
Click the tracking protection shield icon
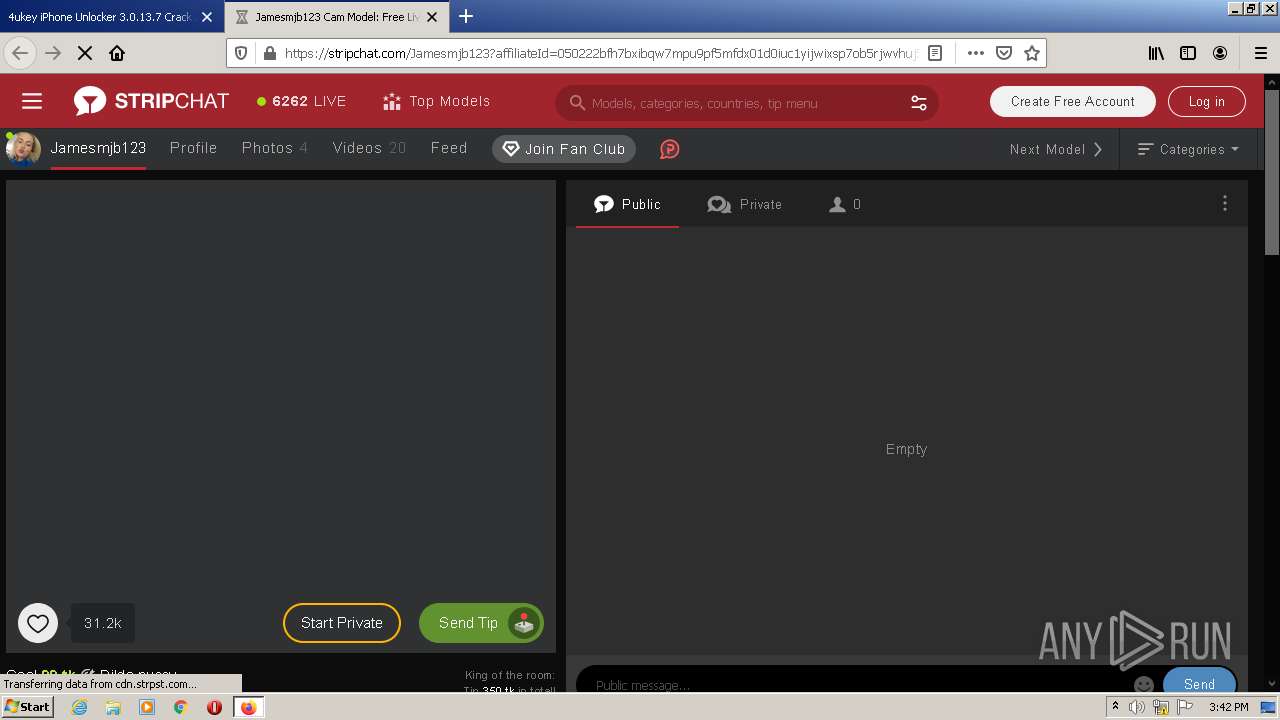click(x=241, y=53)
